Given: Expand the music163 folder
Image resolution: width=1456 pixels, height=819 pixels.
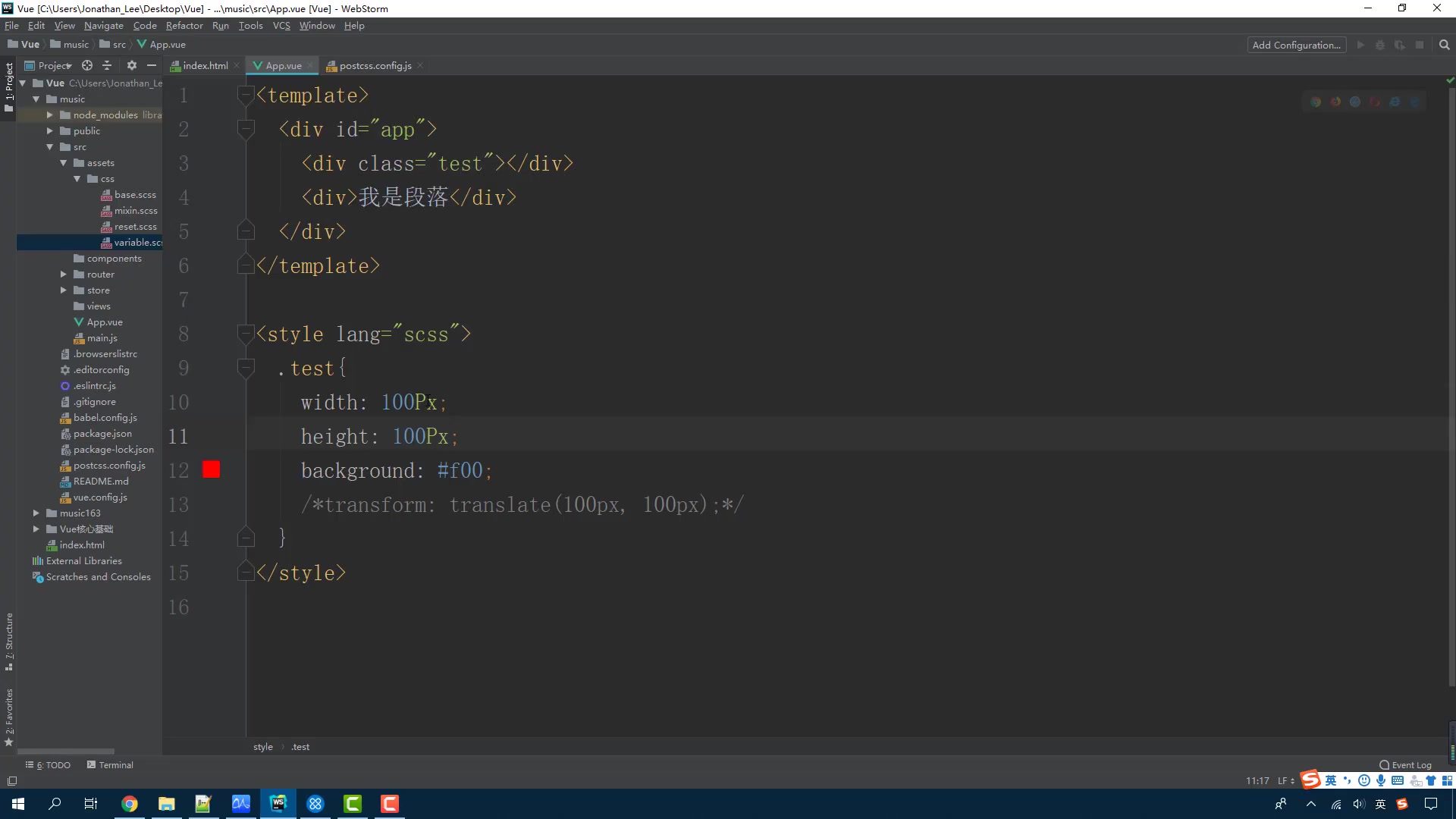Looking at the screenshot, I should pyautogui.click(x=36, y=513).
